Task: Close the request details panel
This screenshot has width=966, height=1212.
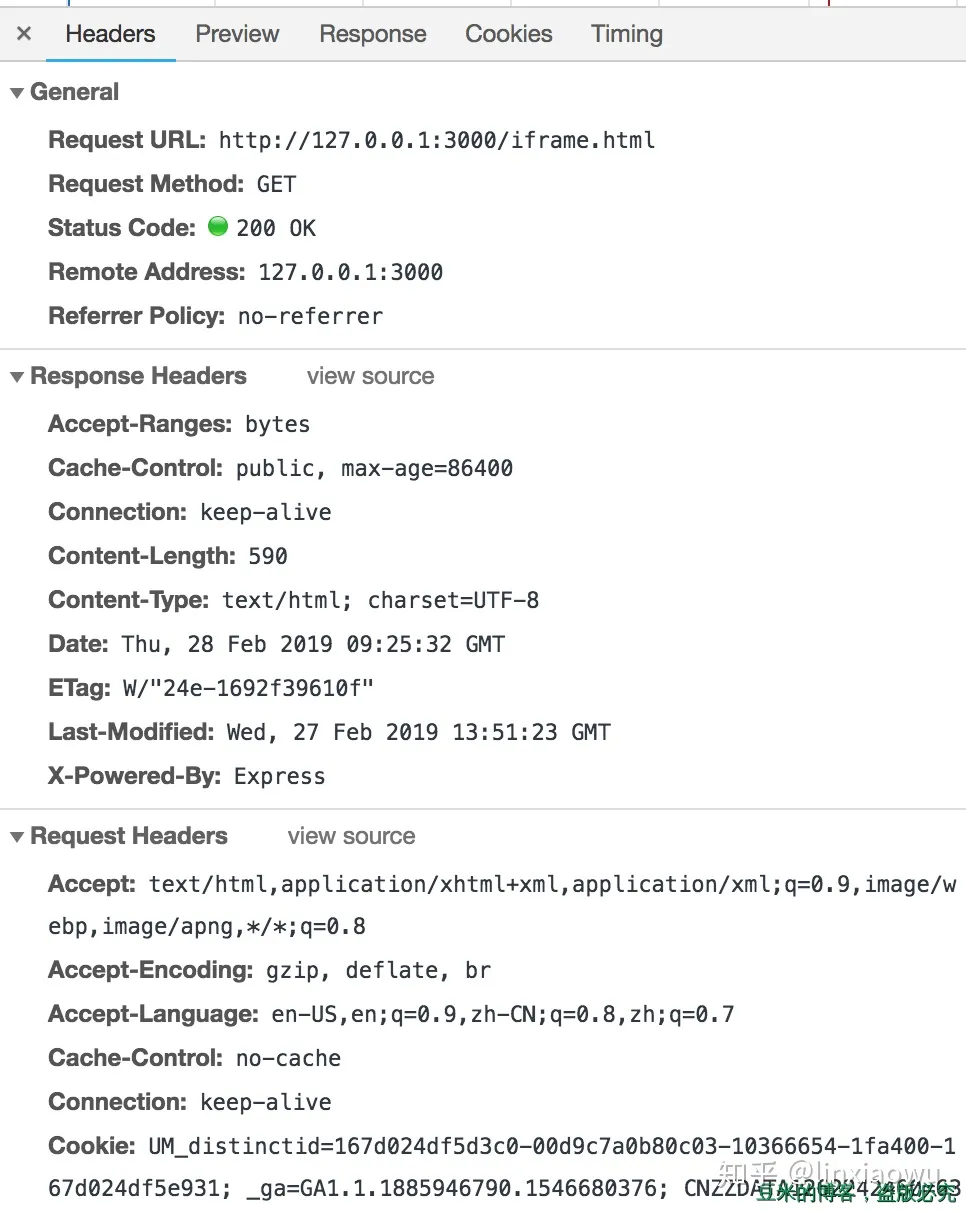Action: (24, 34)
